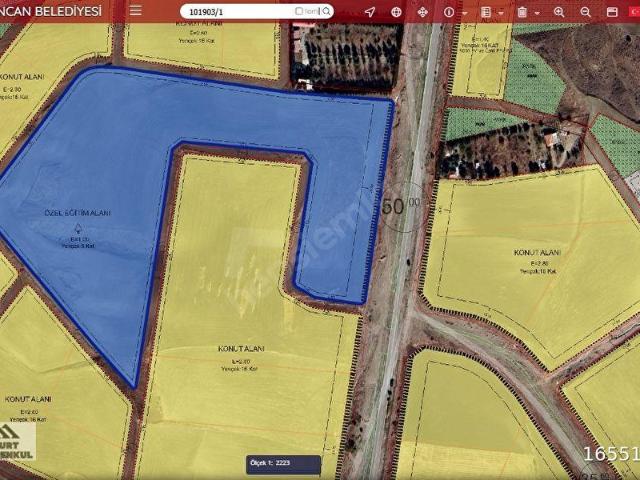640x480 pixels.
Task: Click the locate-me arrow icon
Action: coord(370,12)
